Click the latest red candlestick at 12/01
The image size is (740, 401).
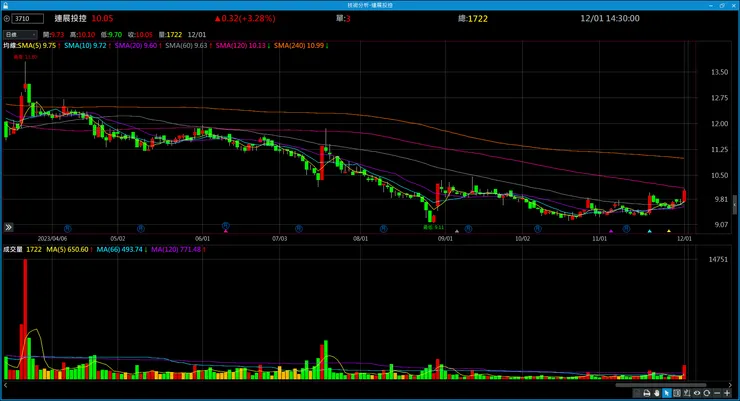coord(684,195)
